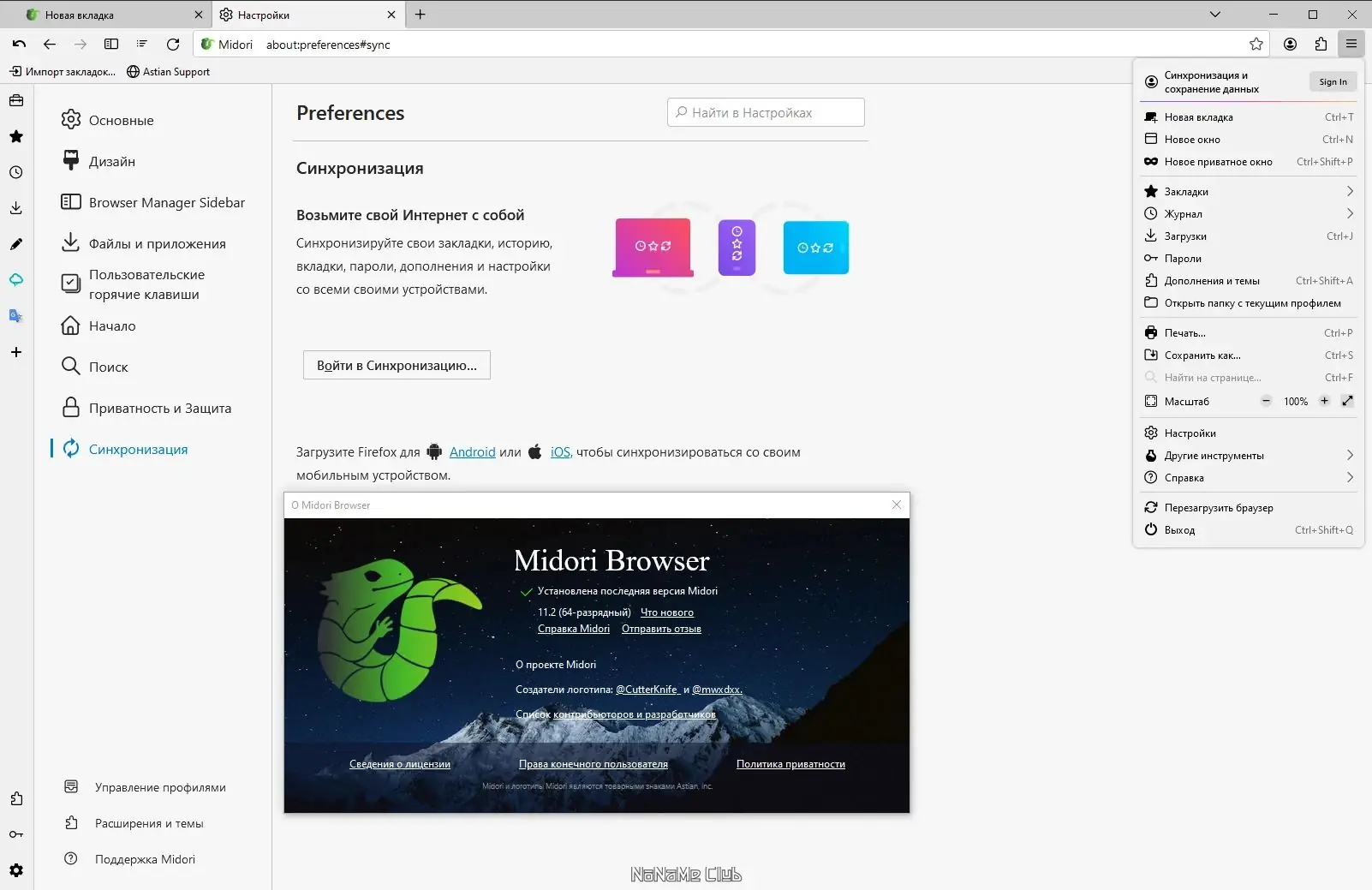1372x890 pixels.
Task: Click Открыть папку с текущим профилем
Action: point(1249,303)
